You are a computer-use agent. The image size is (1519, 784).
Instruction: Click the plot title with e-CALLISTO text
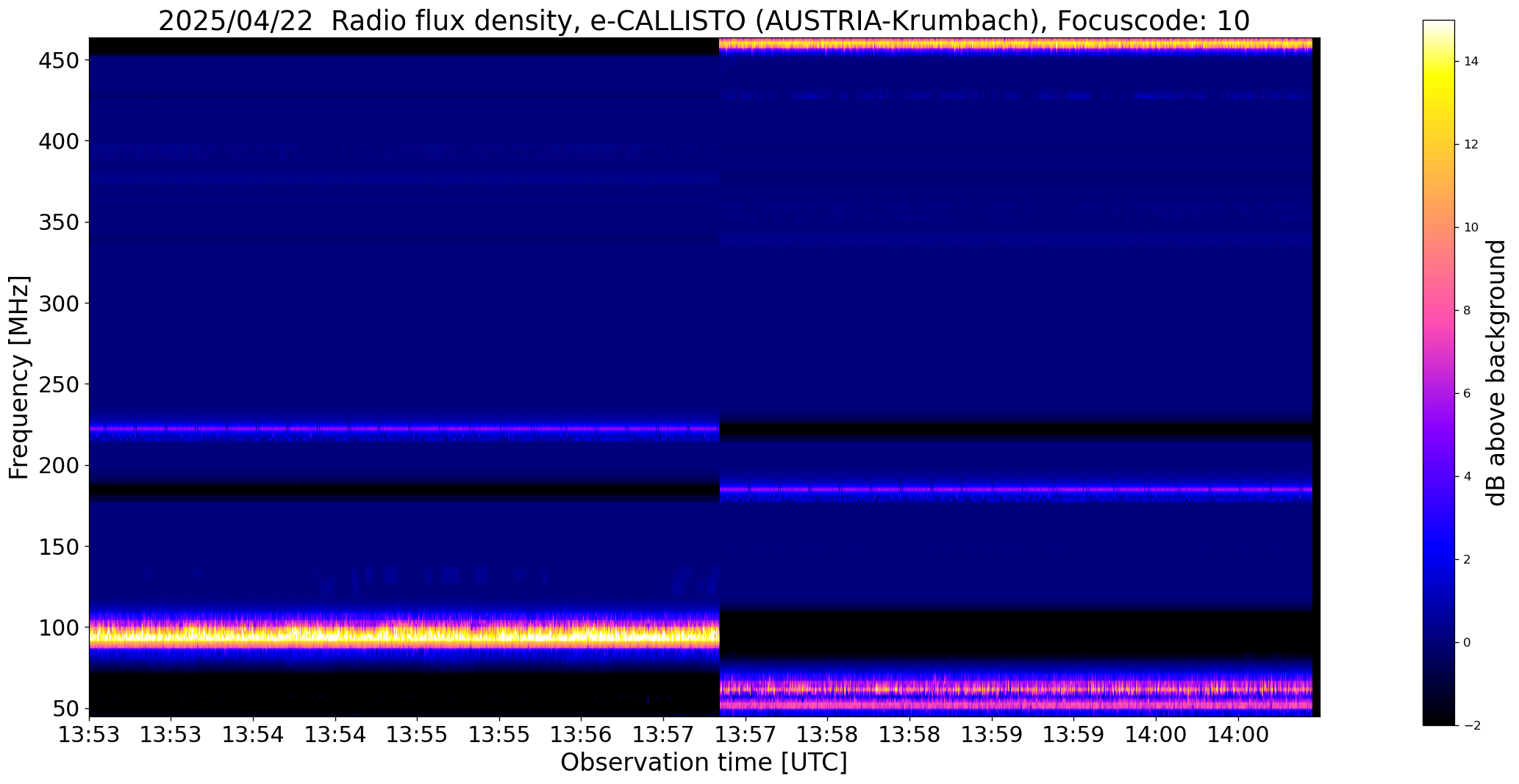click(x=704, y=21)
